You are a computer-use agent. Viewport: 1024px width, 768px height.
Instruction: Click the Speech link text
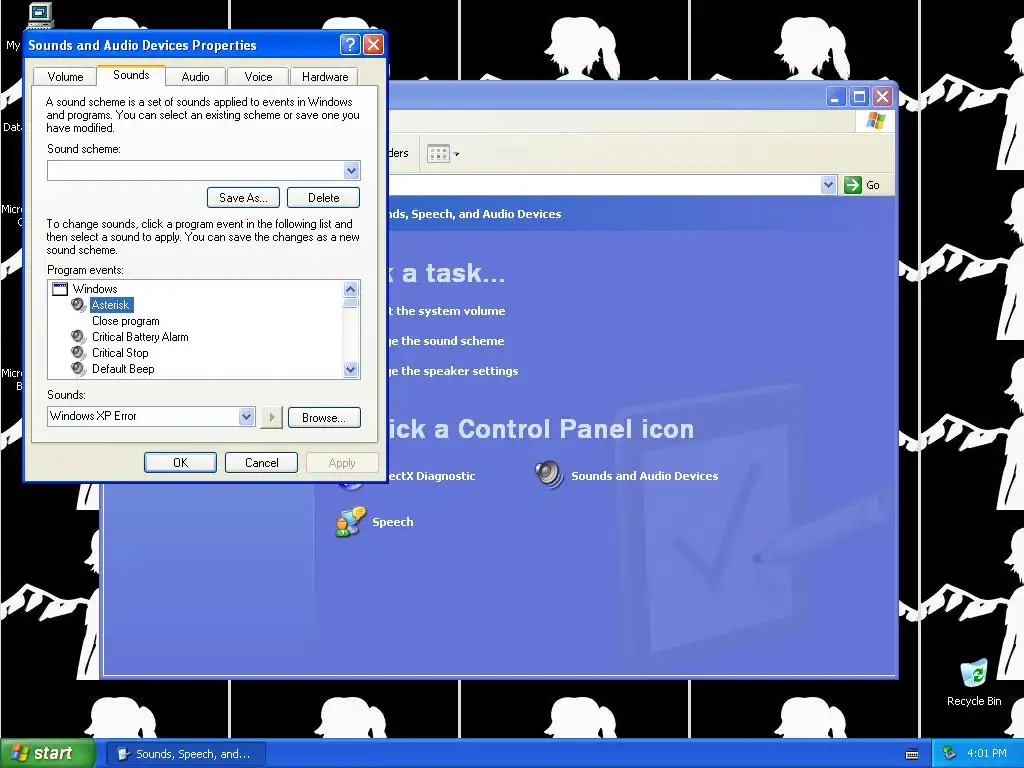coord(392,522)
